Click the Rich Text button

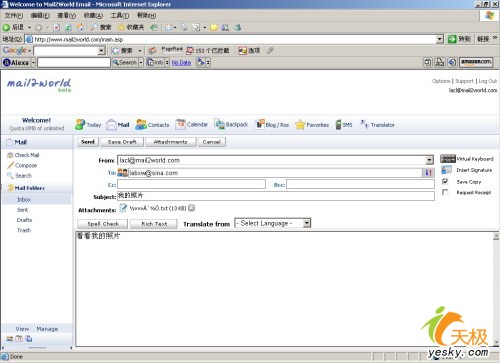click(x=154, y=224)
